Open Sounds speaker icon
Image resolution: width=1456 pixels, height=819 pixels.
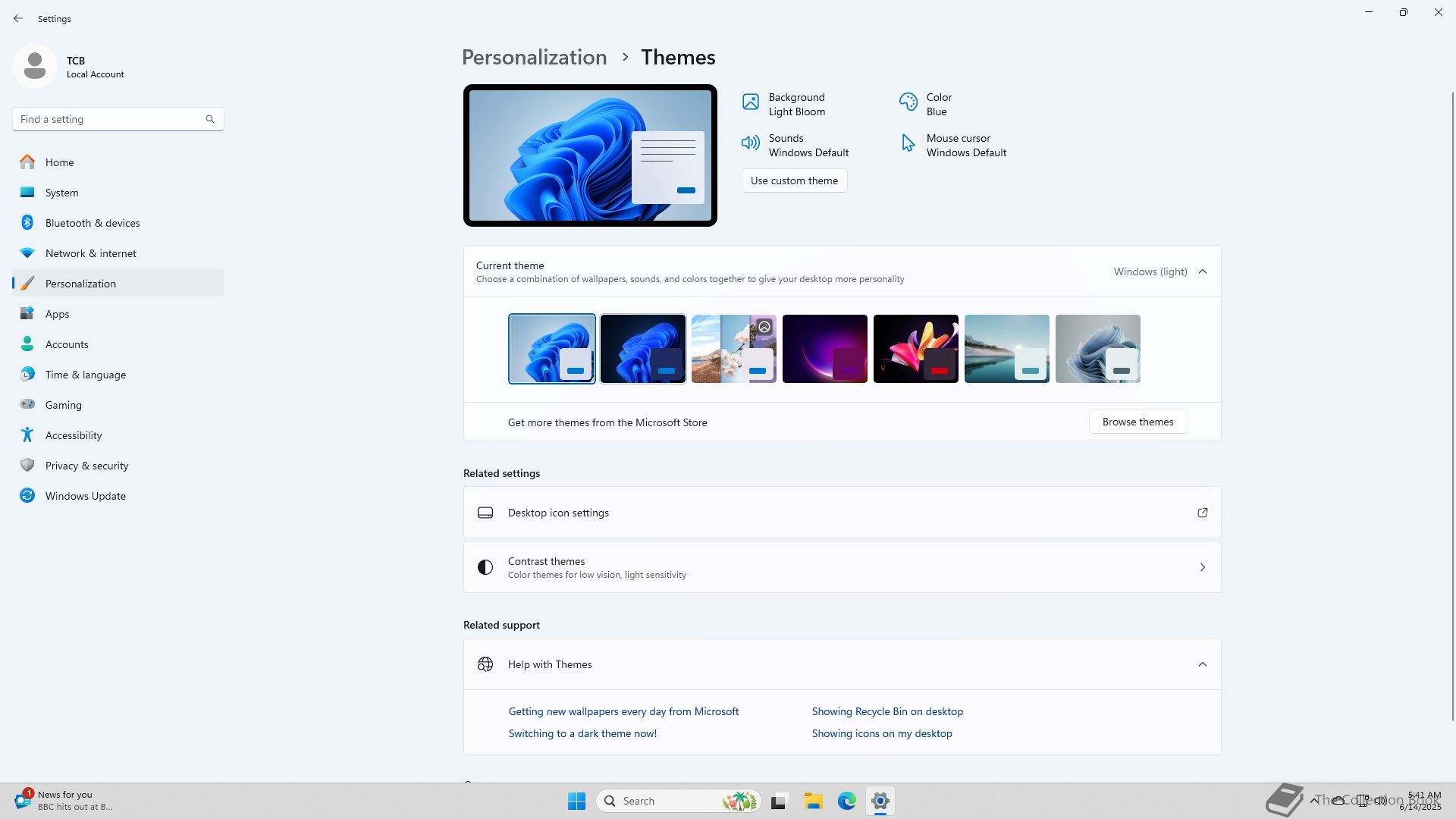click(750, 143)
